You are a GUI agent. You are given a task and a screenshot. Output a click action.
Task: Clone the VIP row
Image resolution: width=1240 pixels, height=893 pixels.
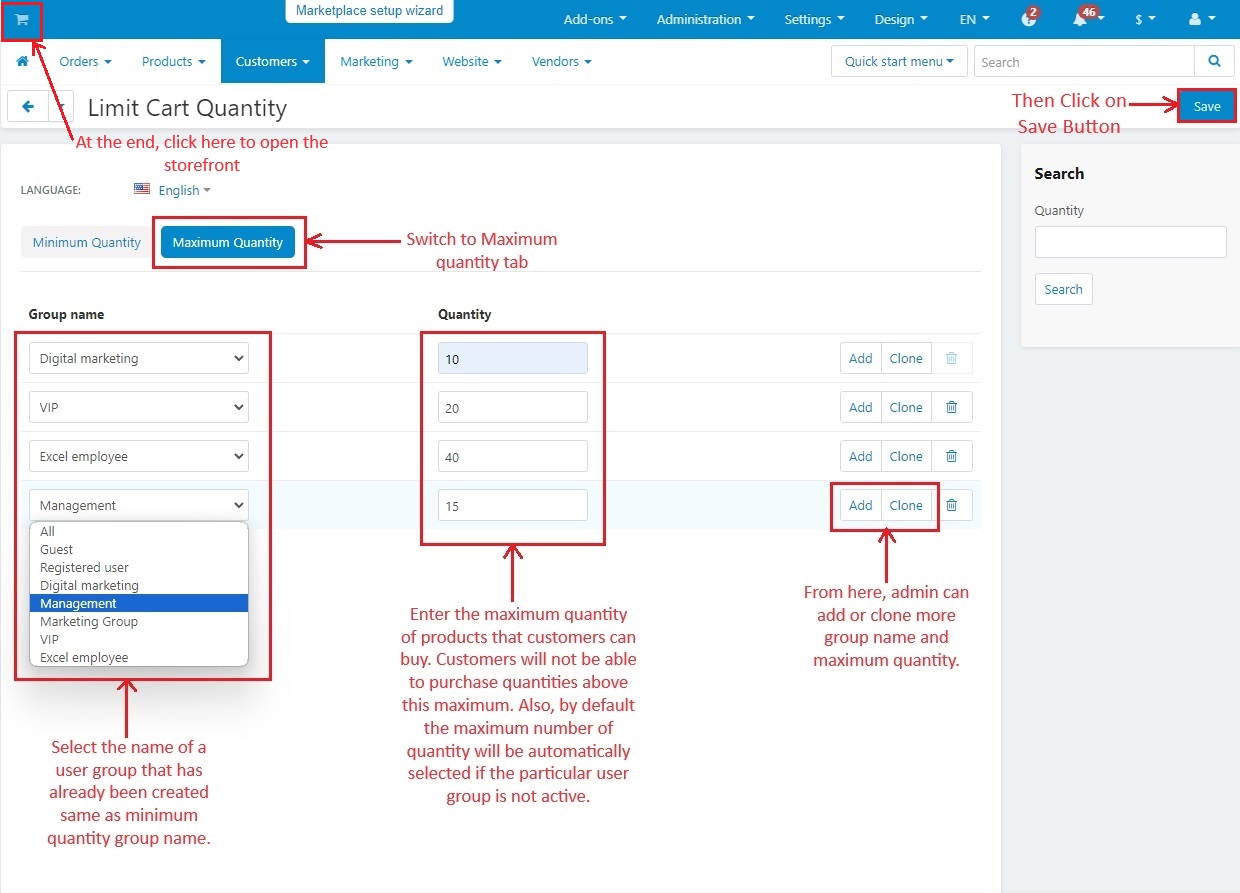[906, 407]
